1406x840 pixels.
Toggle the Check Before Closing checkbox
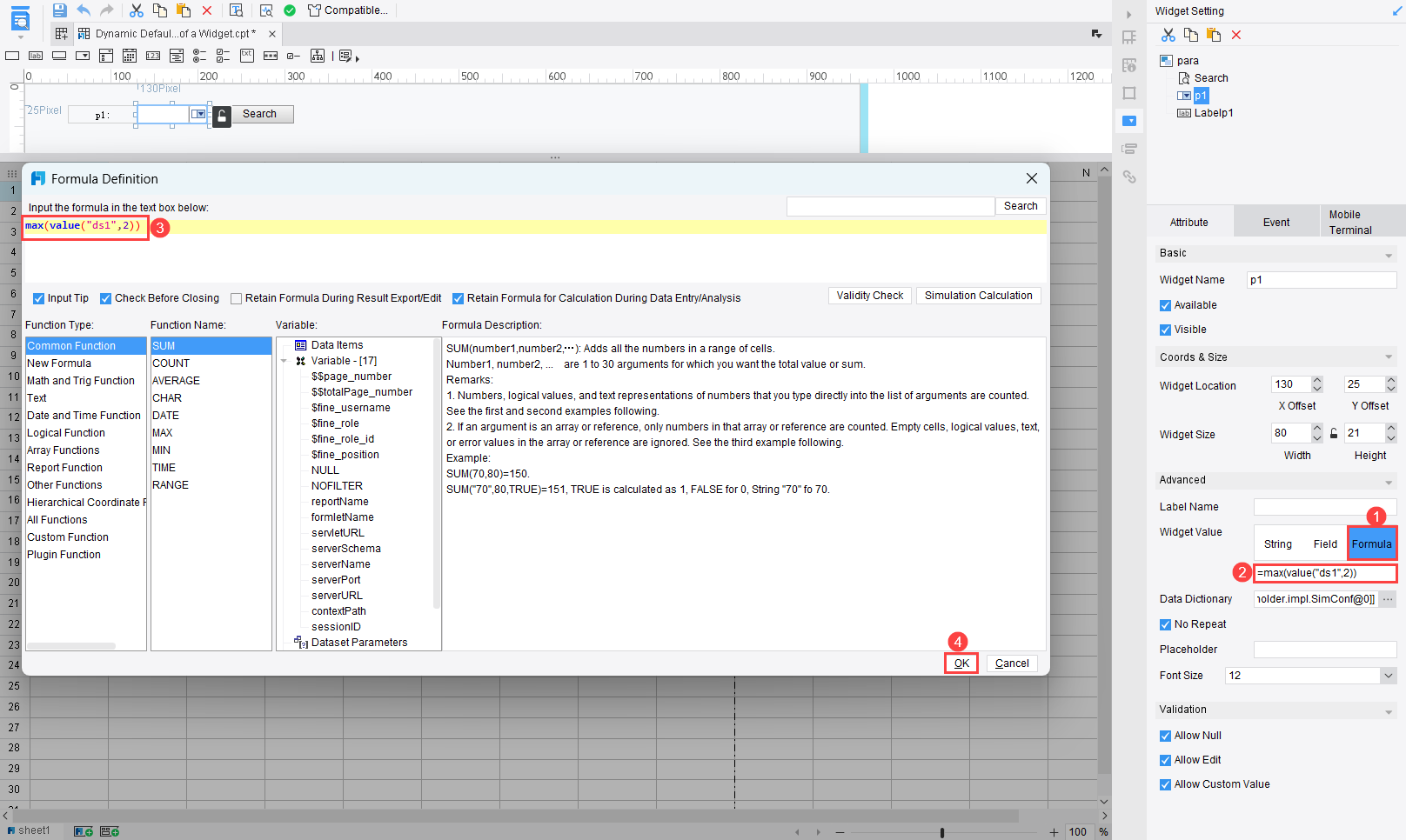105,298
